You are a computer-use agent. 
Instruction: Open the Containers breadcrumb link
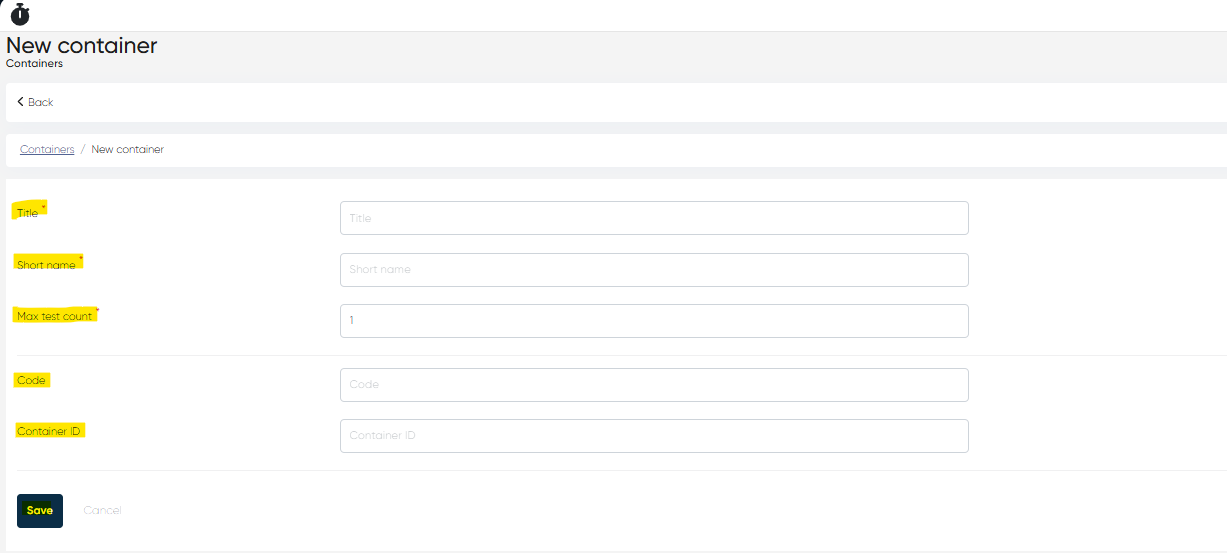click(47, 149)
